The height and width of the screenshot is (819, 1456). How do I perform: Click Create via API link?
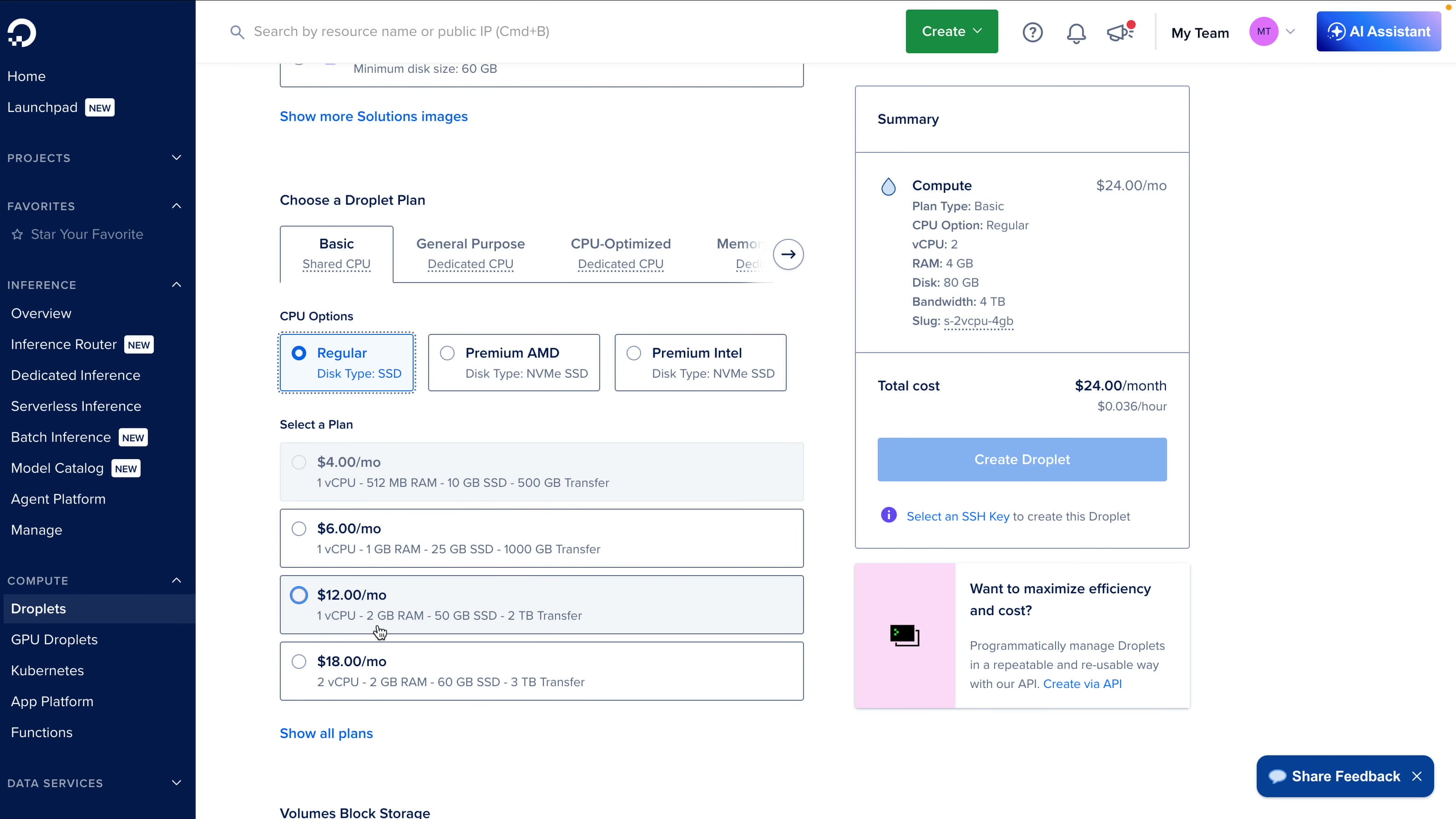click(1082, 684)
